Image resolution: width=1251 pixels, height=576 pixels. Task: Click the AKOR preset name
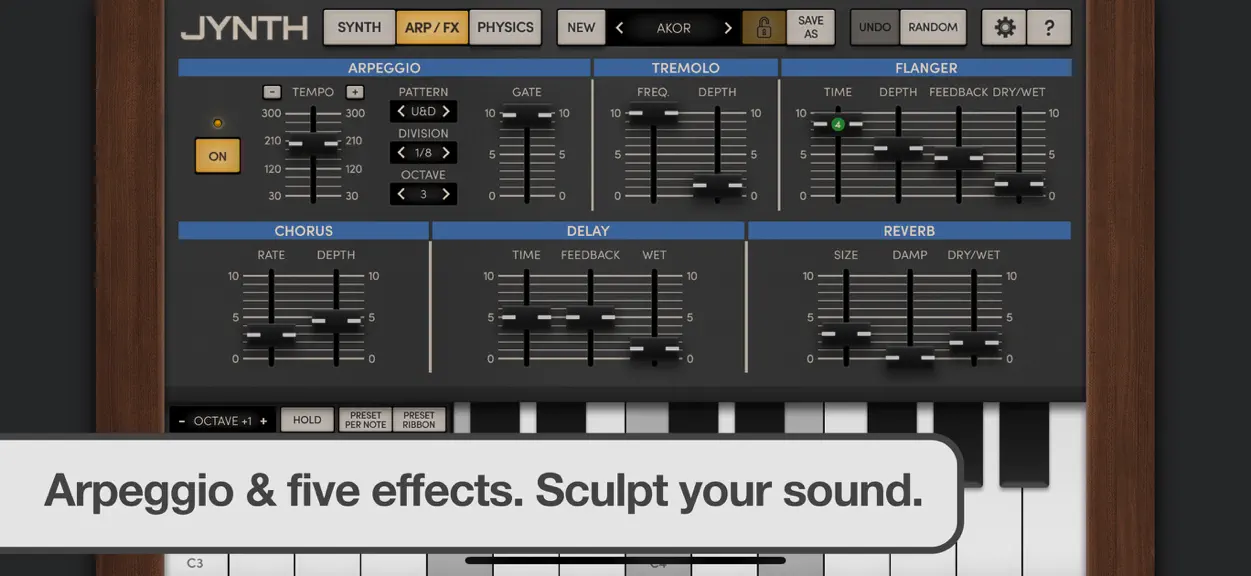tap(673, 28)
